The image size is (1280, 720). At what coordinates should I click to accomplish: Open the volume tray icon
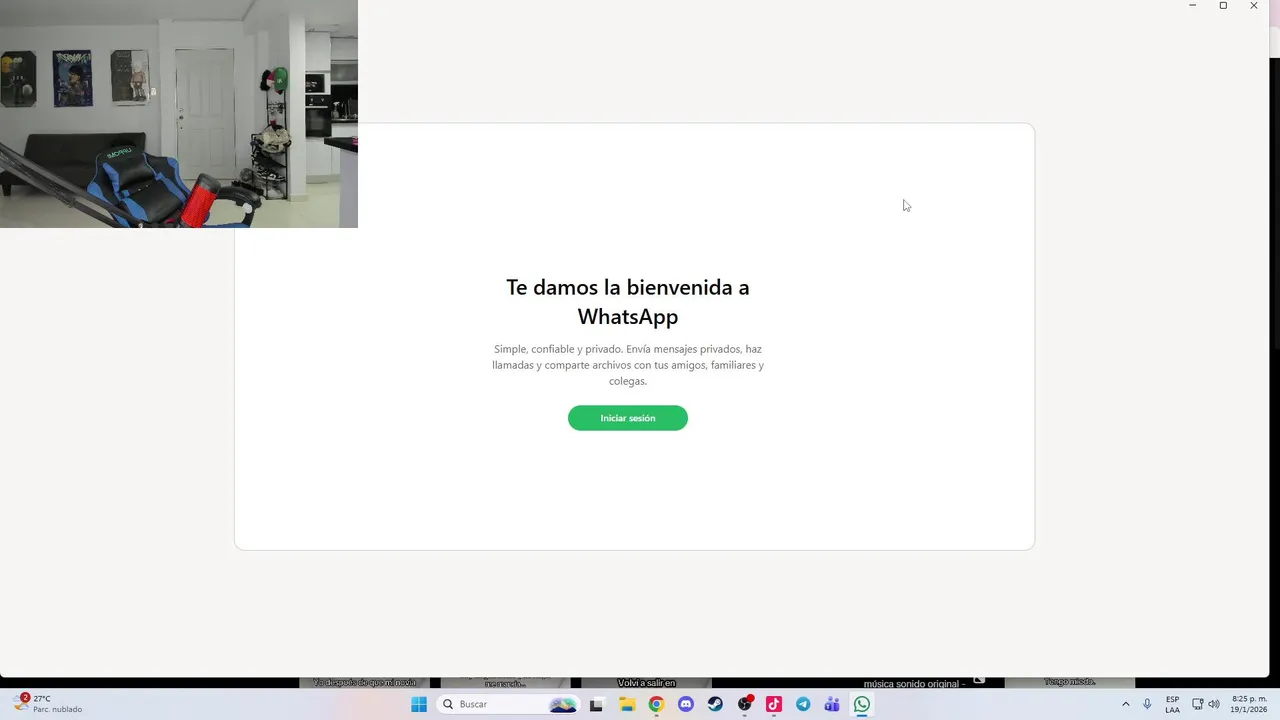tap(1214, 704)
